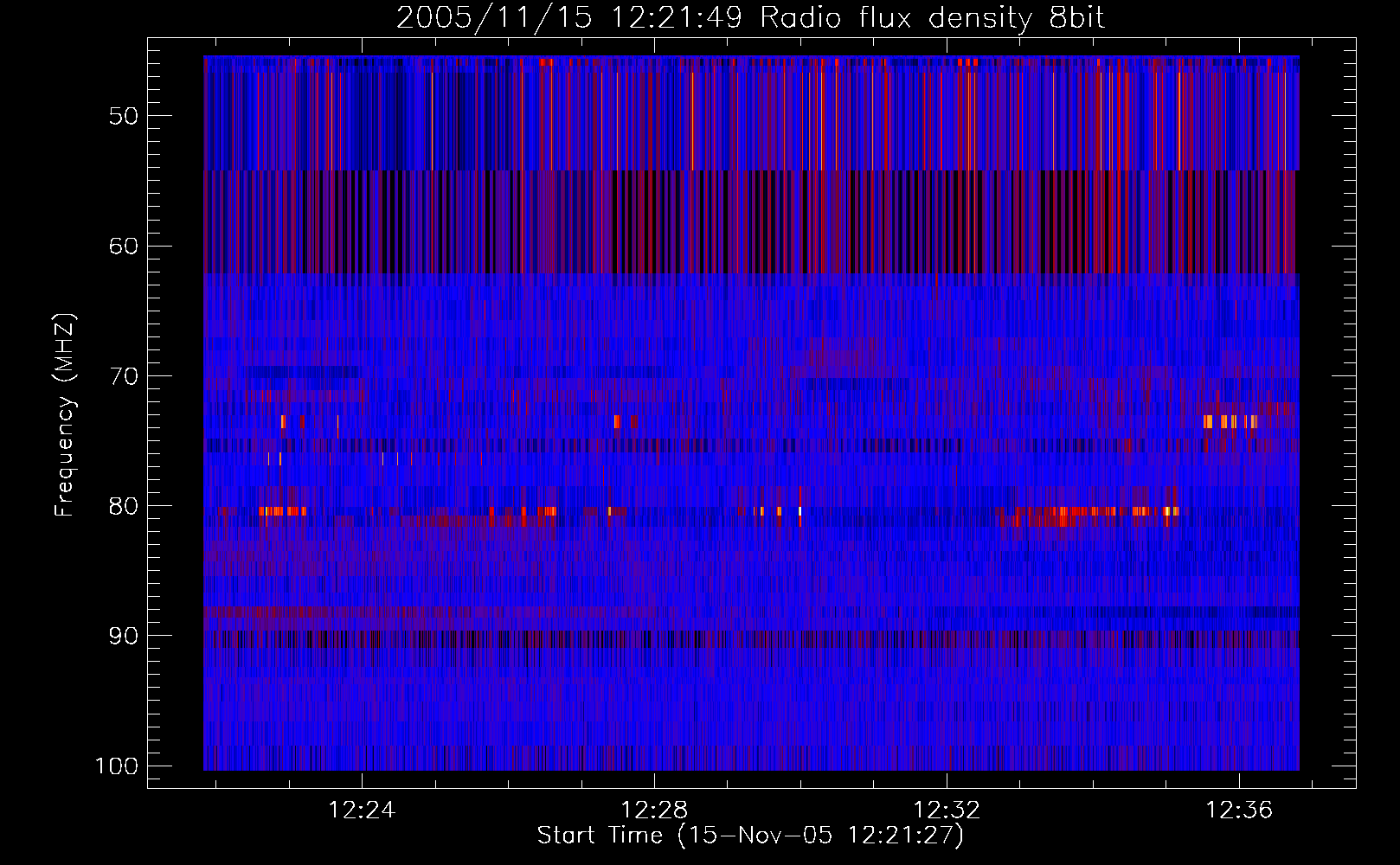Click the 12:28 time axis label
Image resolution: width=1400 pixels, height=865 pixels.
click(x=654, y=811)
